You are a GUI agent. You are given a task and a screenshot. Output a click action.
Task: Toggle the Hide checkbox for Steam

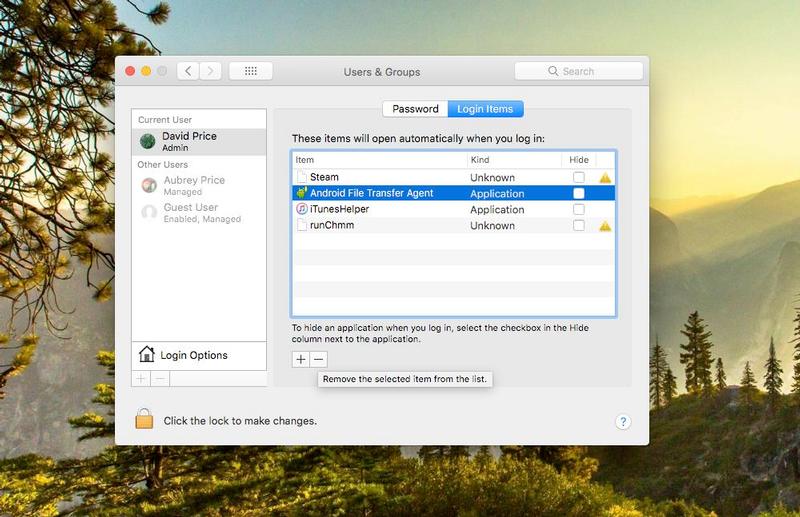579,177
